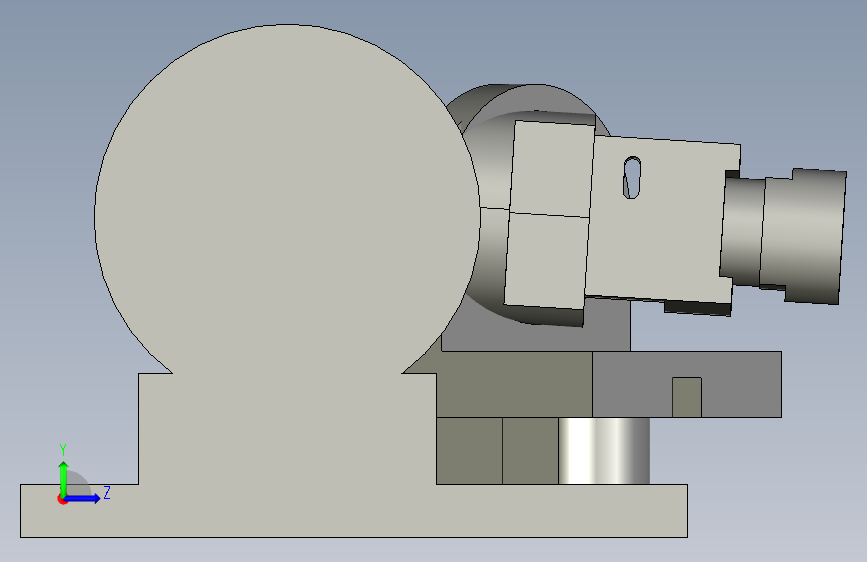Viewport: 867px width, 562px height.
Task: Select the oval slot hole in tilted block
Action: (632, 178)
